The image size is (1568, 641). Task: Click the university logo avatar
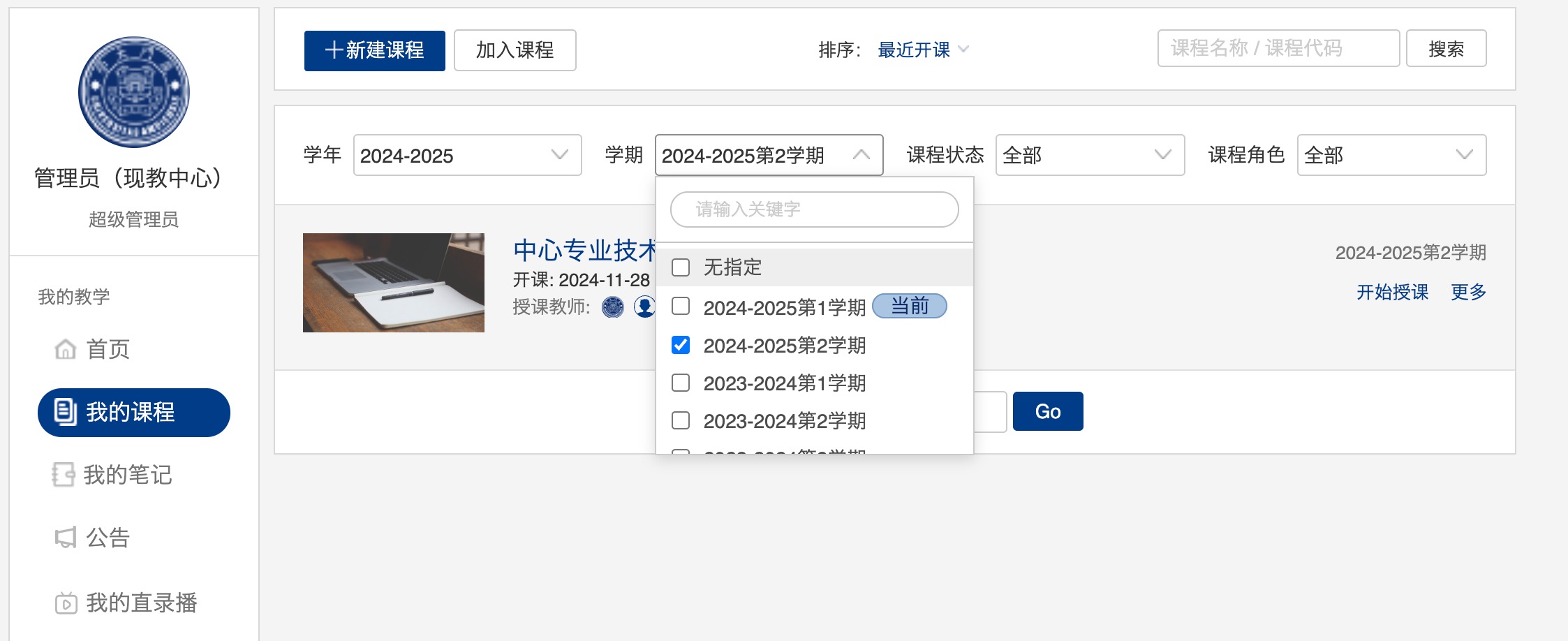(x=133, y=92)
